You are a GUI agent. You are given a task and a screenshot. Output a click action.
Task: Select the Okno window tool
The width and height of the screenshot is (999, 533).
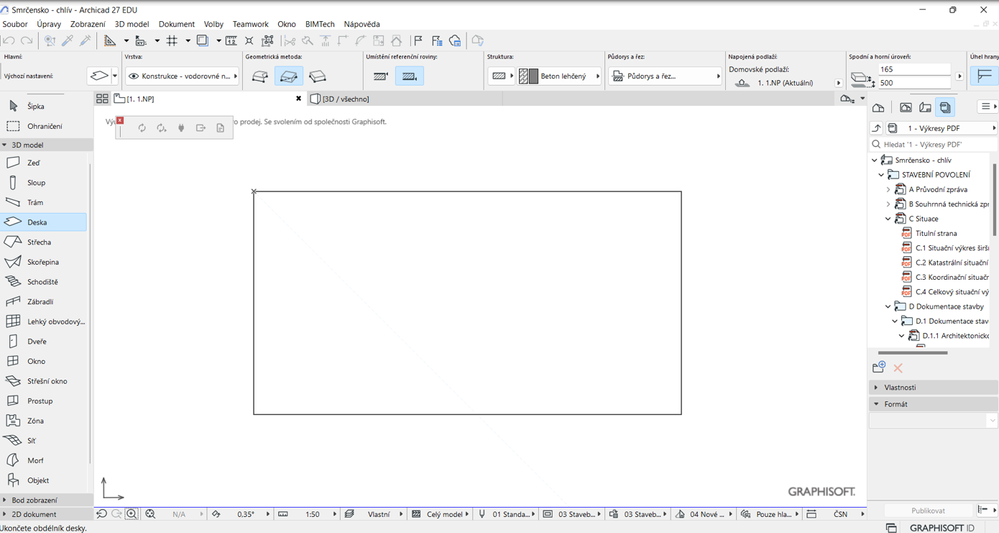(x=36, y=361)
